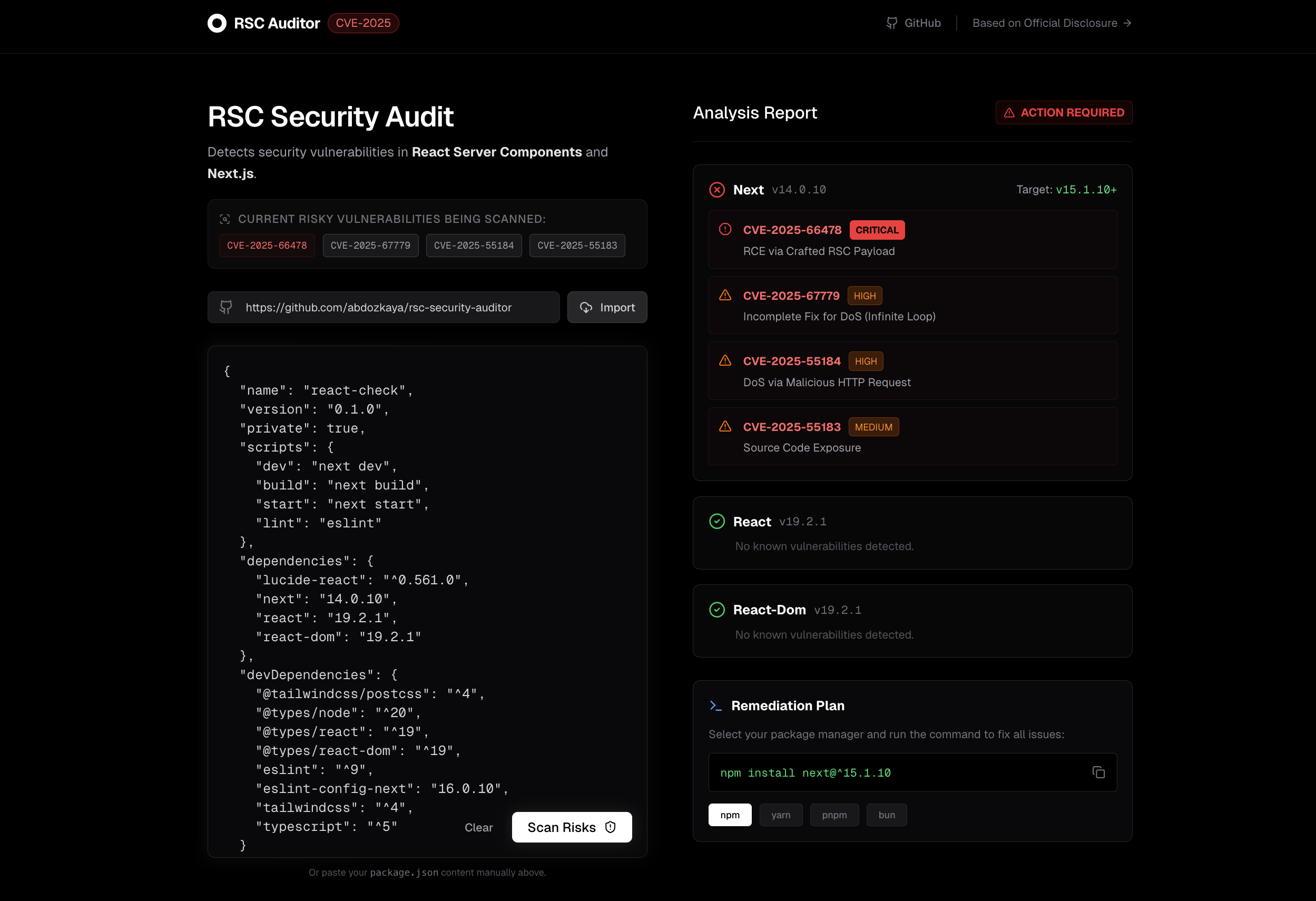Click the CVE-2025-67779 scanned tag
This screenshot has height=901, width=1316.
click(x=370, y=246)
